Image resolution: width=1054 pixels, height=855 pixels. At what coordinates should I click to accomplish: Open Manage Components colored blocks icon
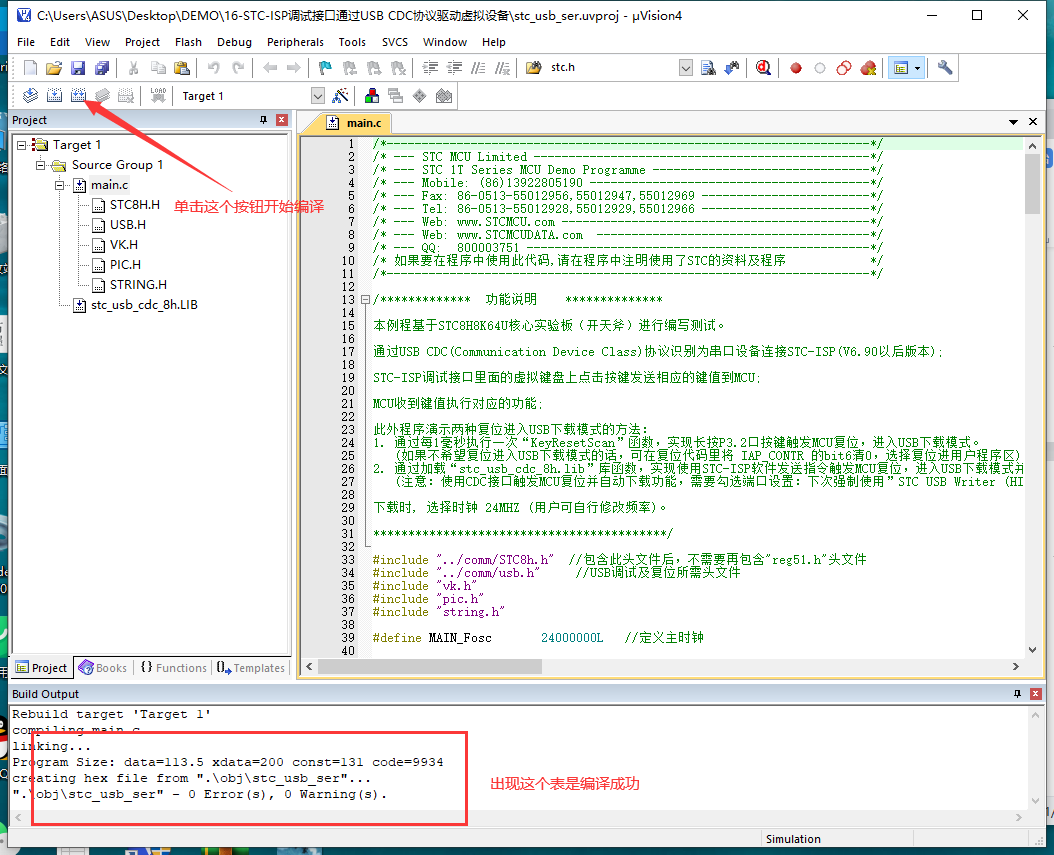click(x=372, y=96)
